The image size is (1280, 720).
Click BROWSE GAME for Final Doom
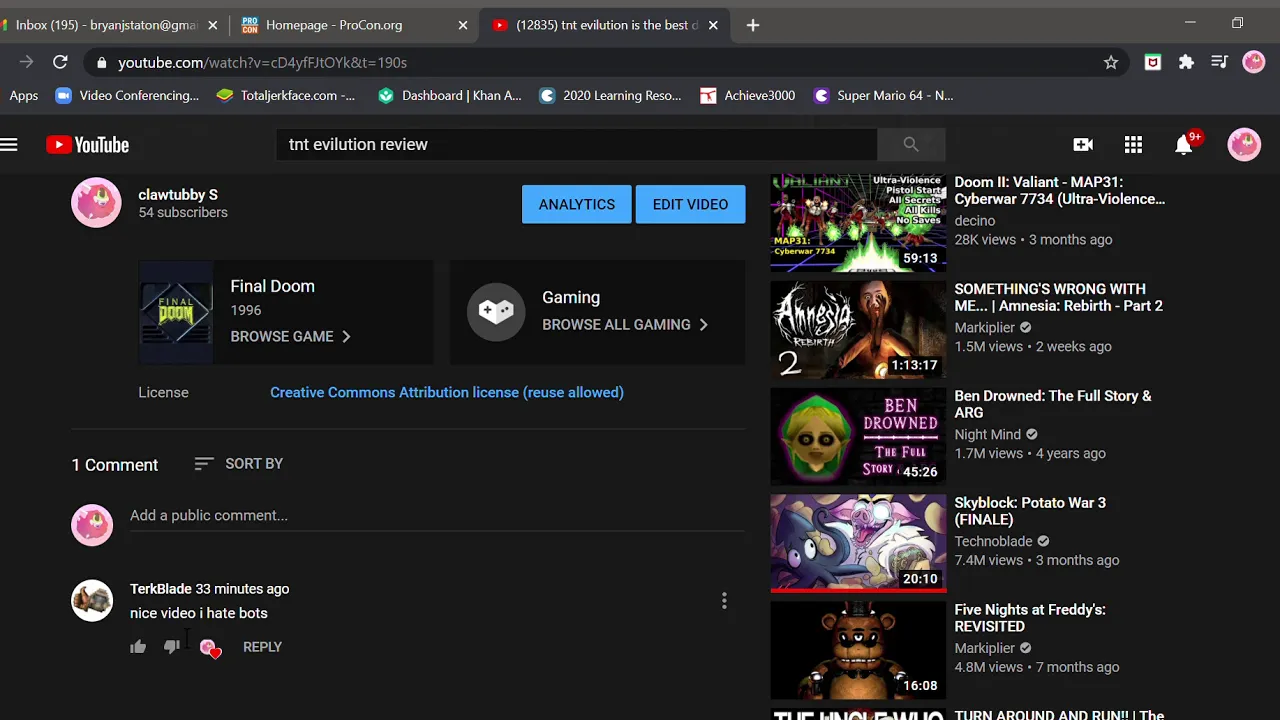(x=291, y=337)
